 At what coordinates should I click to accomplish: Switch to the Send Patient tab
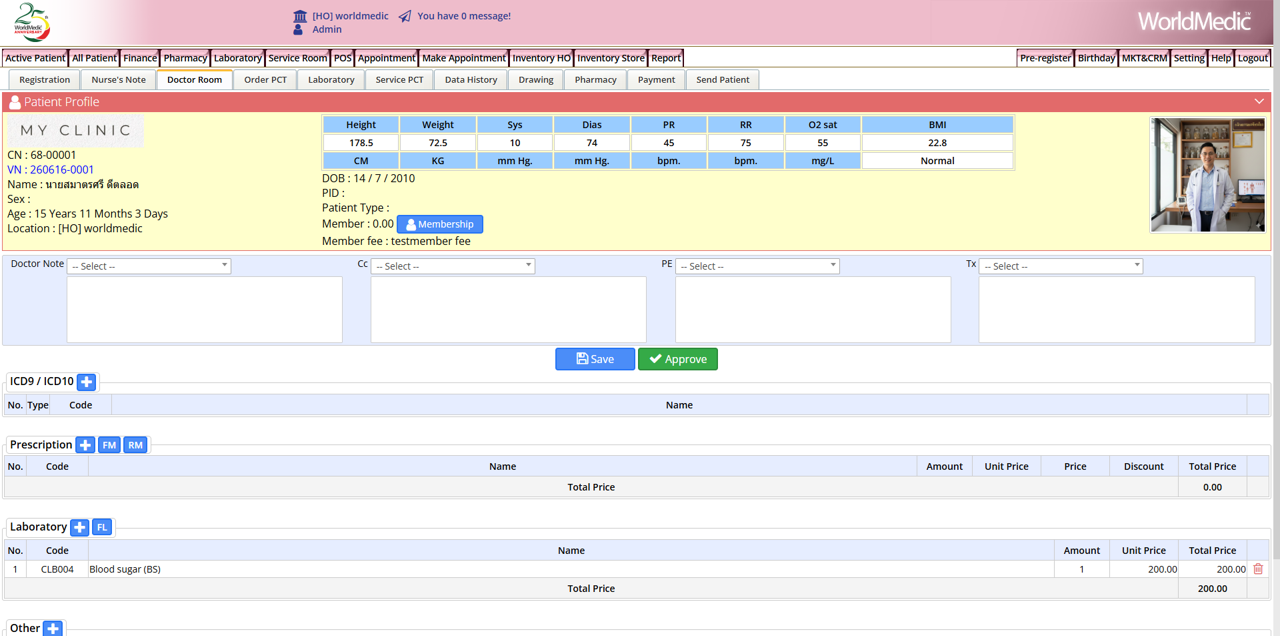pyautogui.click(x=723, y=80)
